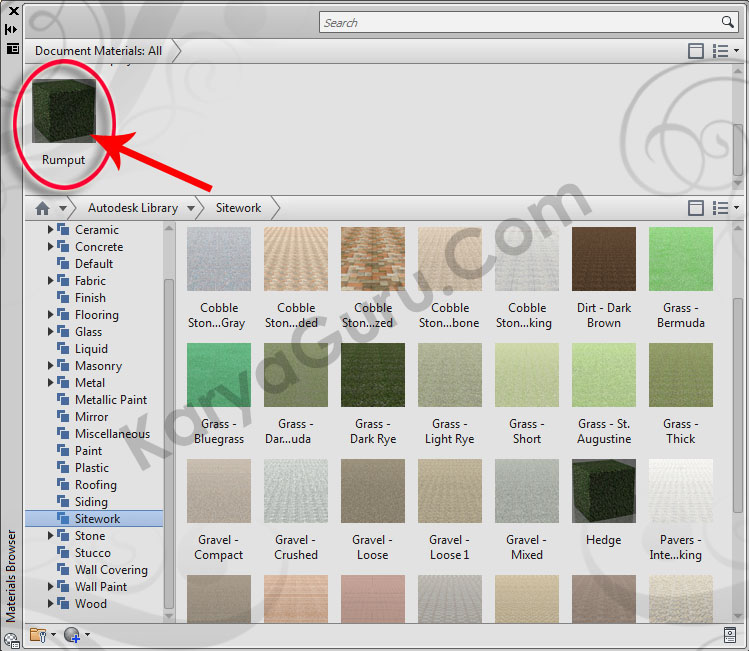Open view options dropdown for Autodesk Library
The image size is (749, 651).
click(725, 208)
